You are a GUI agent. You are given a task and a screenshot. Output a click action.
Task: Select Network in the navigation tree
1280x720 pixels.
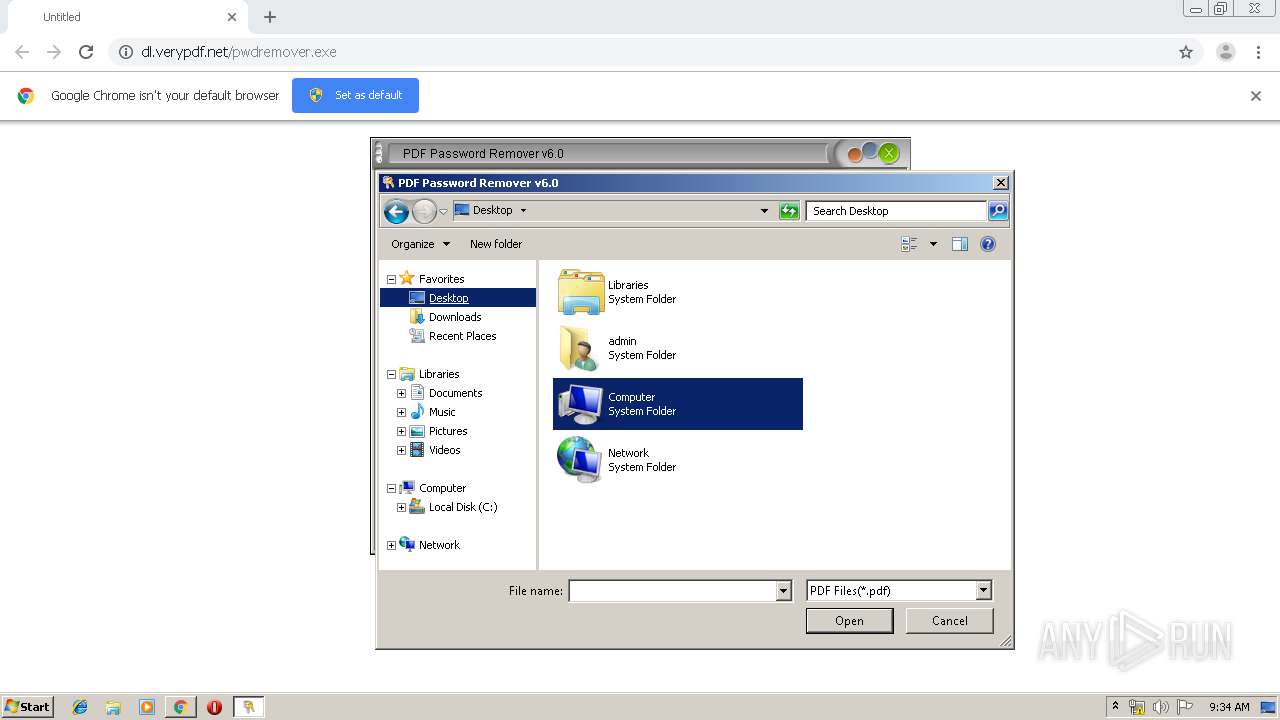[x=439, y=545]
